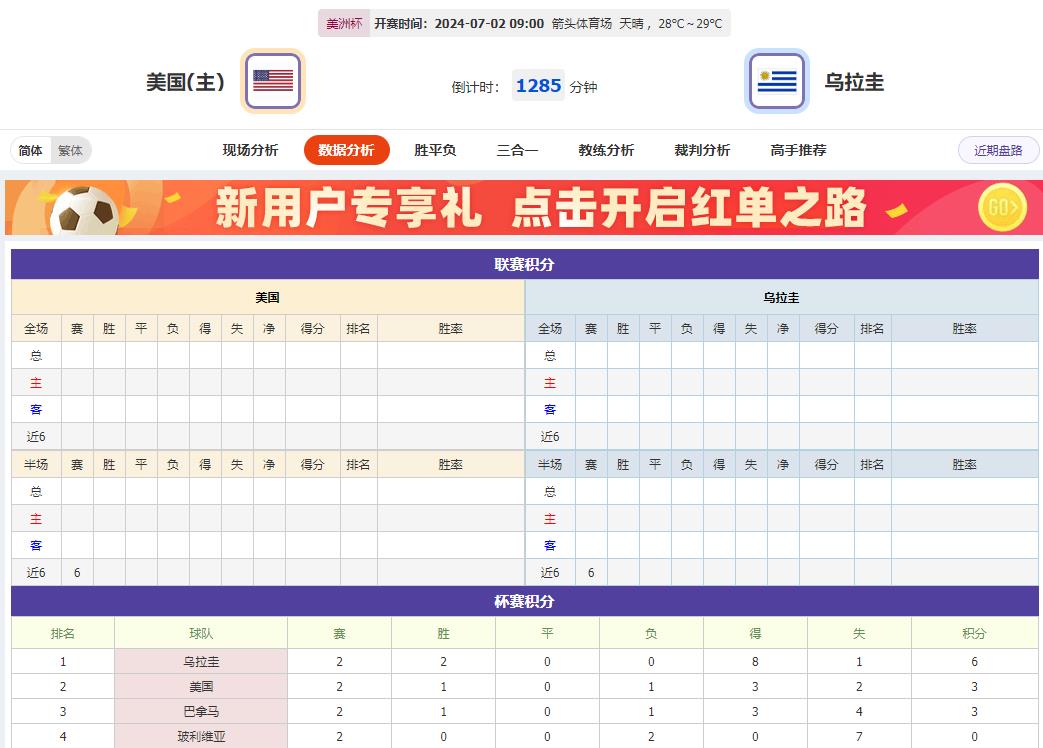Click the GO icon in the promo banner
The height and width of the screenshot is (748, 1043).
(1001, 208)
